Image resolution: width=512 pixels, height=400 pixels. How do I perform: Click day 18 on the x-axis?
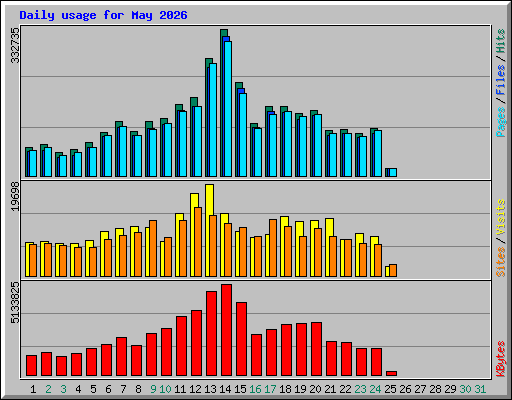pos(285,389)
